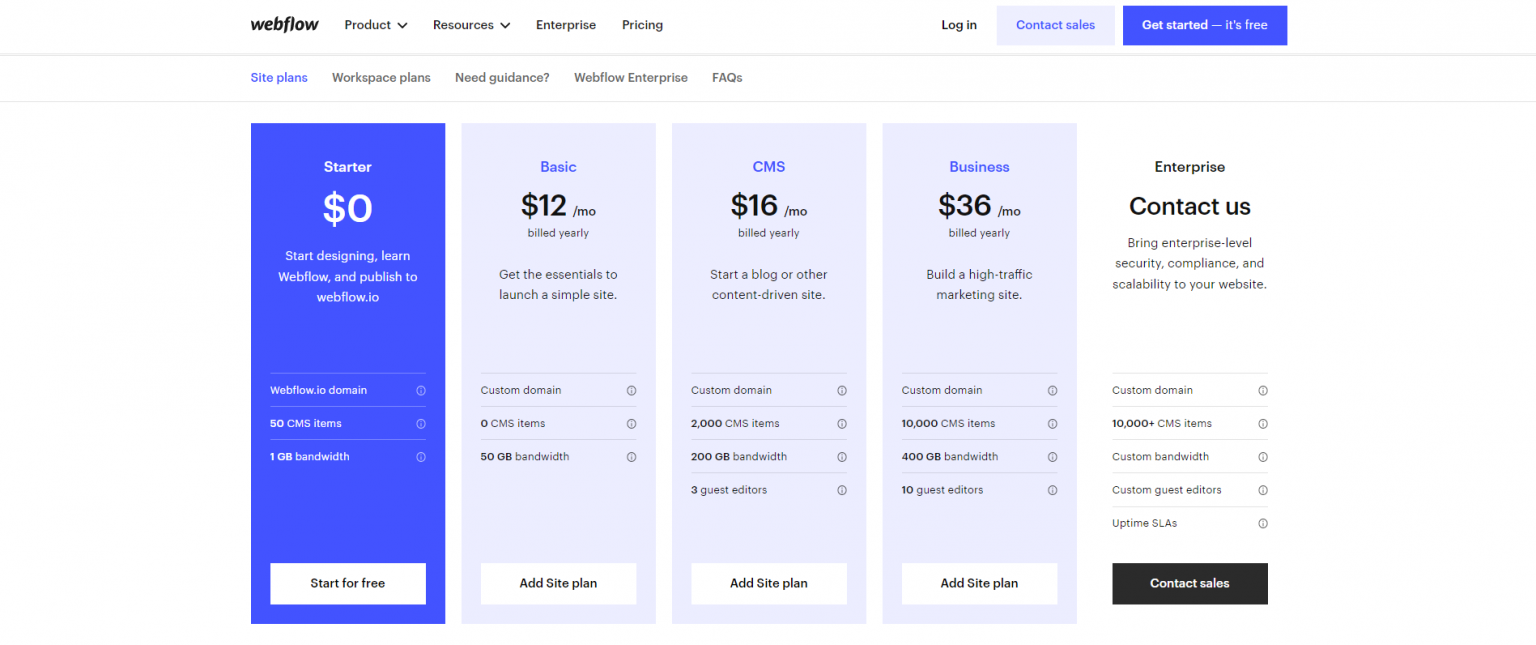
Task: Click the Business plan title
Action: click(x=979, y=167)
